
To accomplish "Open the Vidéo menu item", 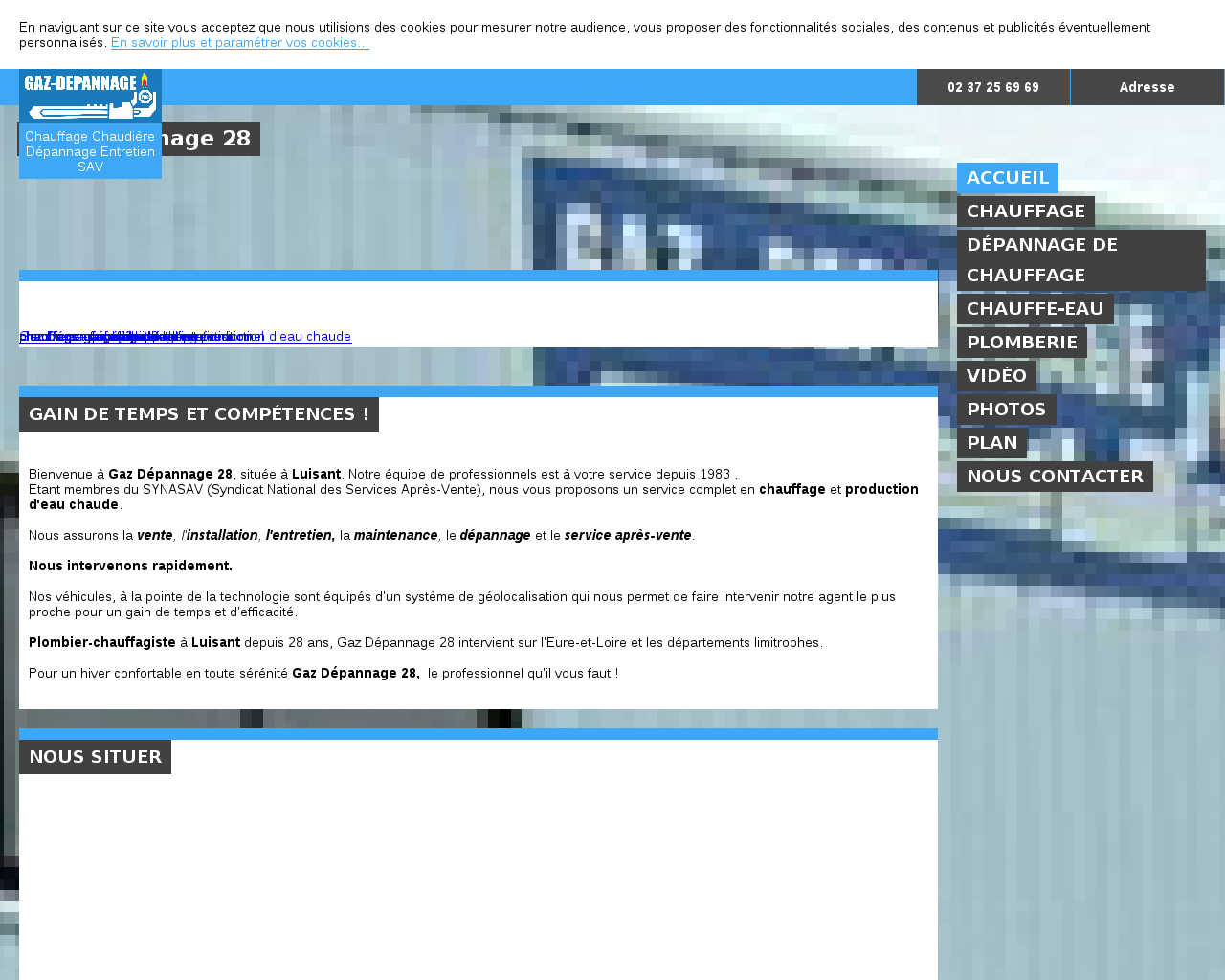I will click(996, 376).
